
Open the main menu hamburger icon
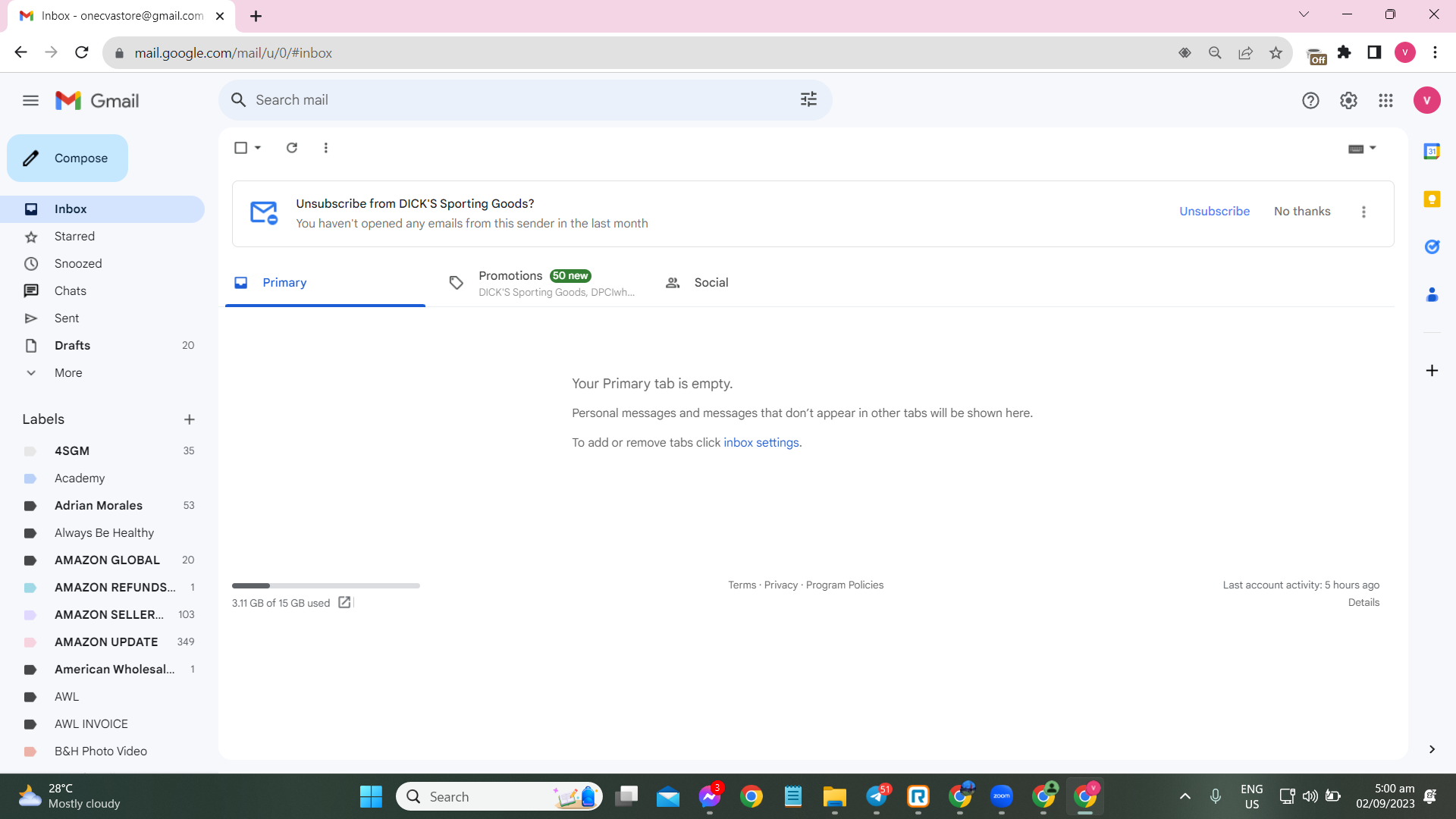30,100
